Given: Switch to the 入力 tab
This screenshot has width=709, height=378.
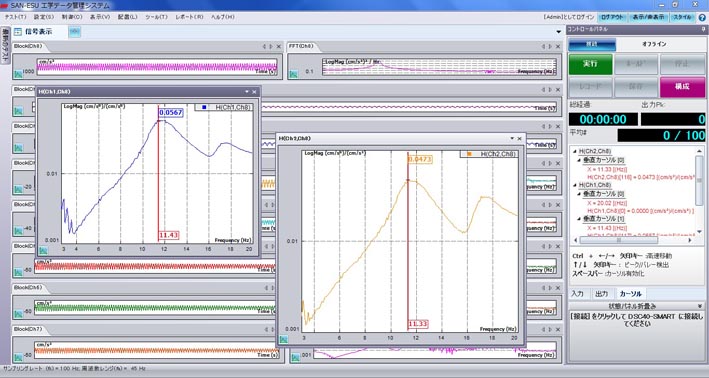Looking at the screenshot, I should 577,294.
